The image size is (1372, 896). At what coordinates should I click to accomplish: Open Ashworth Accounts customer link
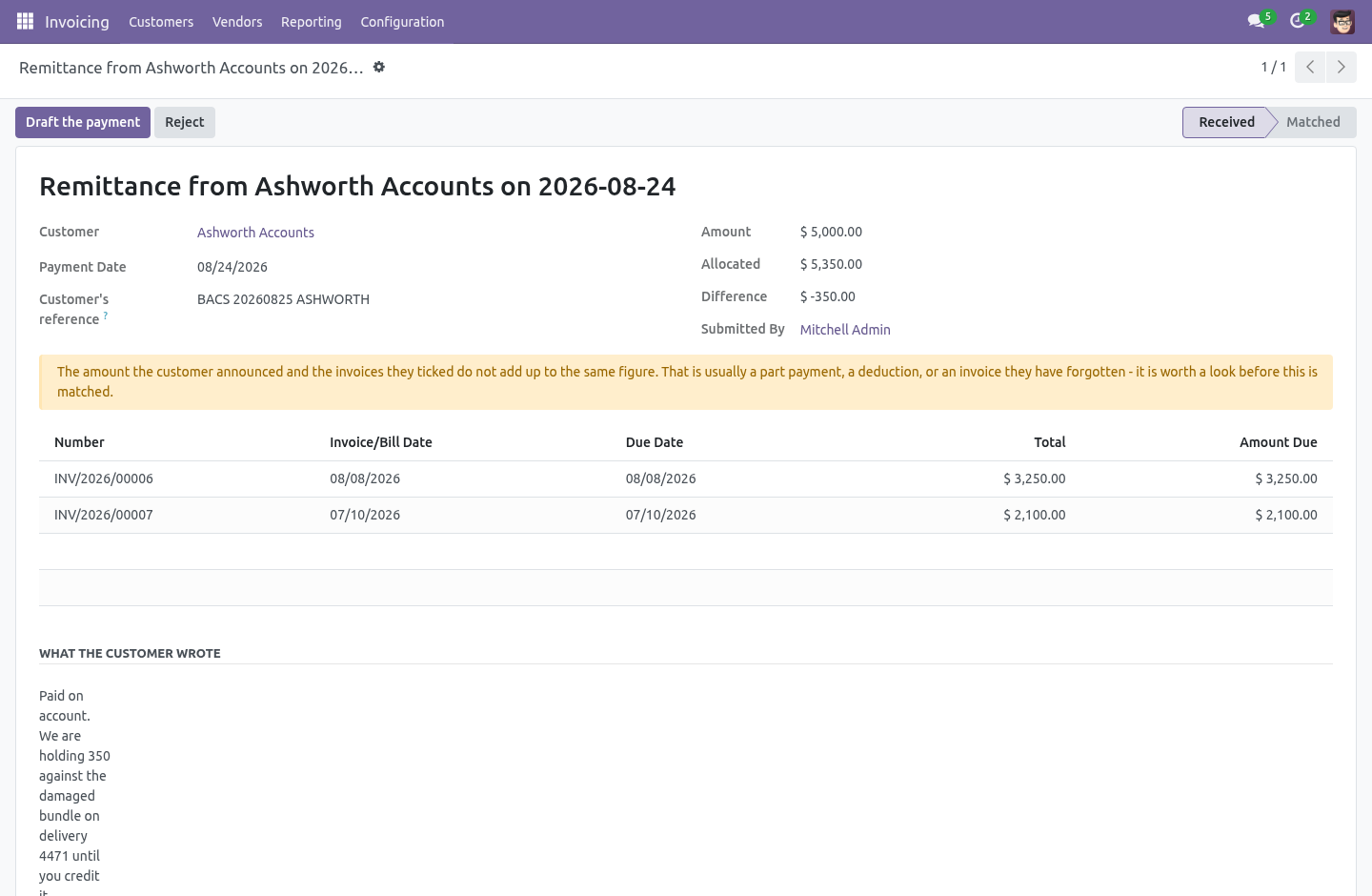tap(255, 233)
